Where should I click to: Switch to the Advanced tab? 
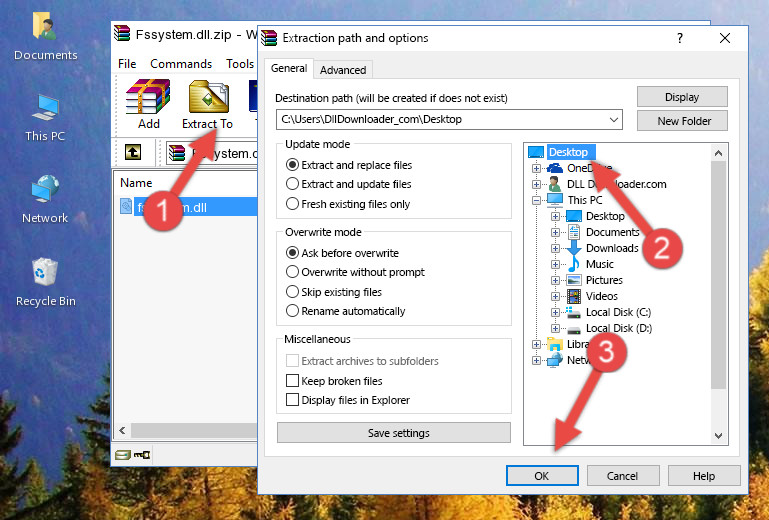[343, 70]
